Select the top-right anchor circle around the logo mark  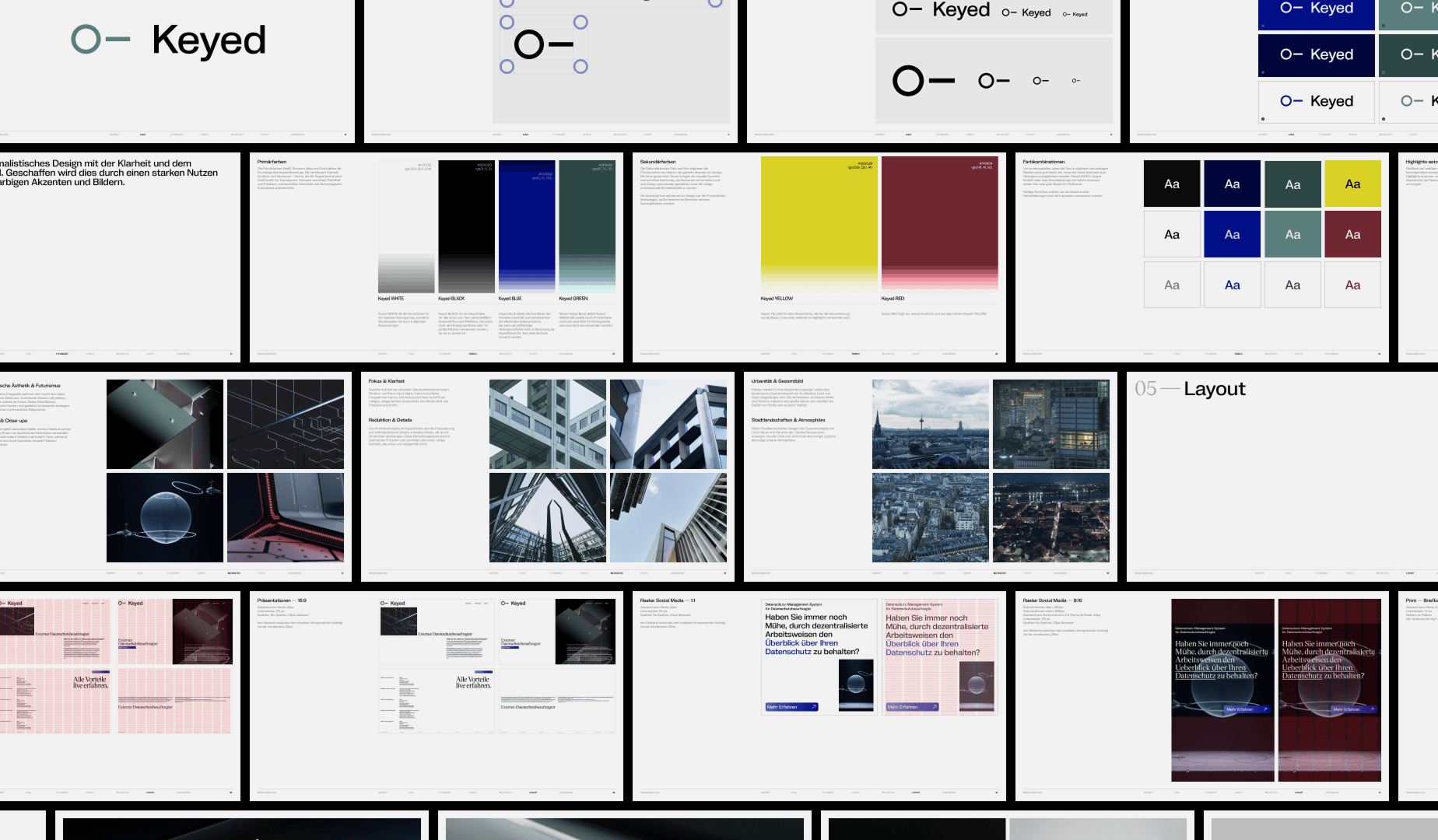[580, 23]
